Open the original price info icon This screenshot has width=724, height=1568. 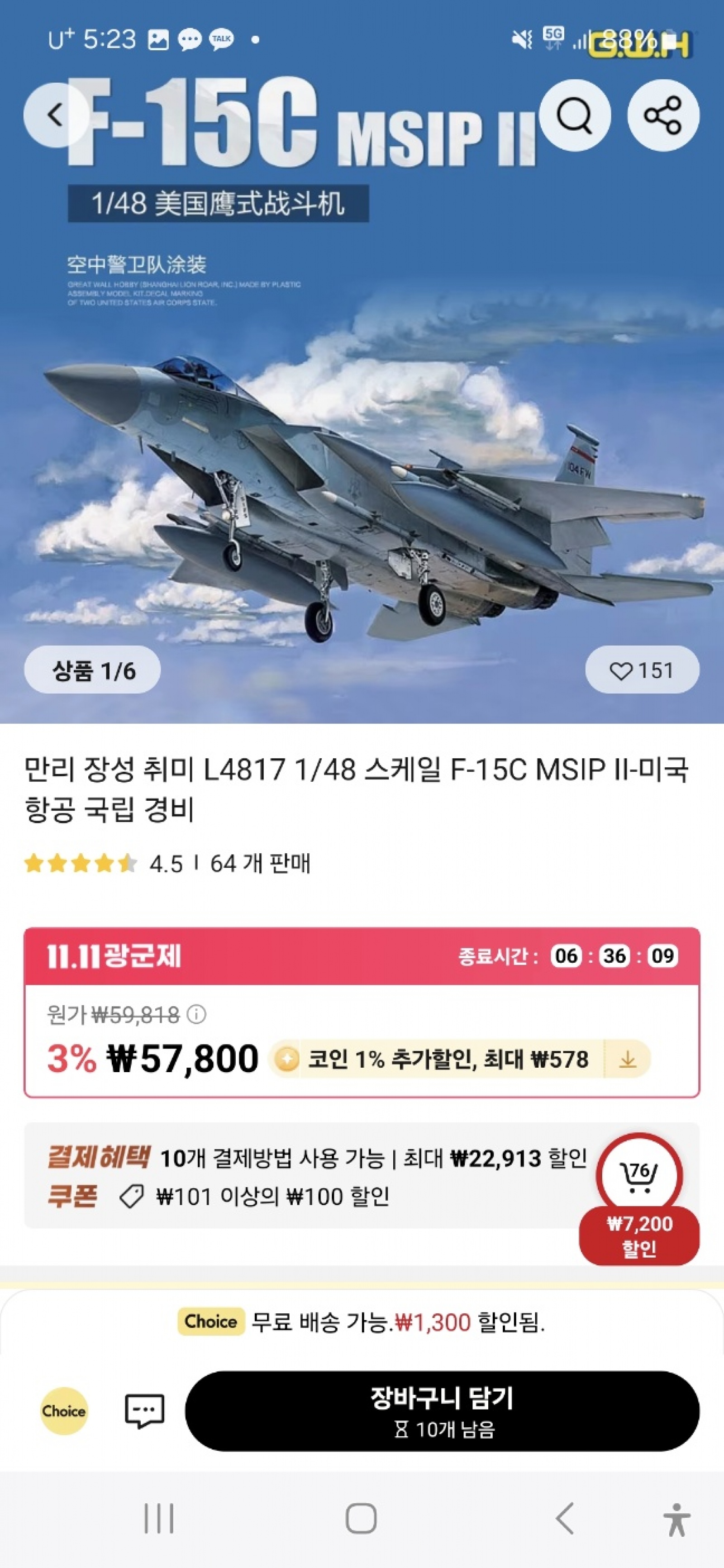click(x=196, y=1014)
